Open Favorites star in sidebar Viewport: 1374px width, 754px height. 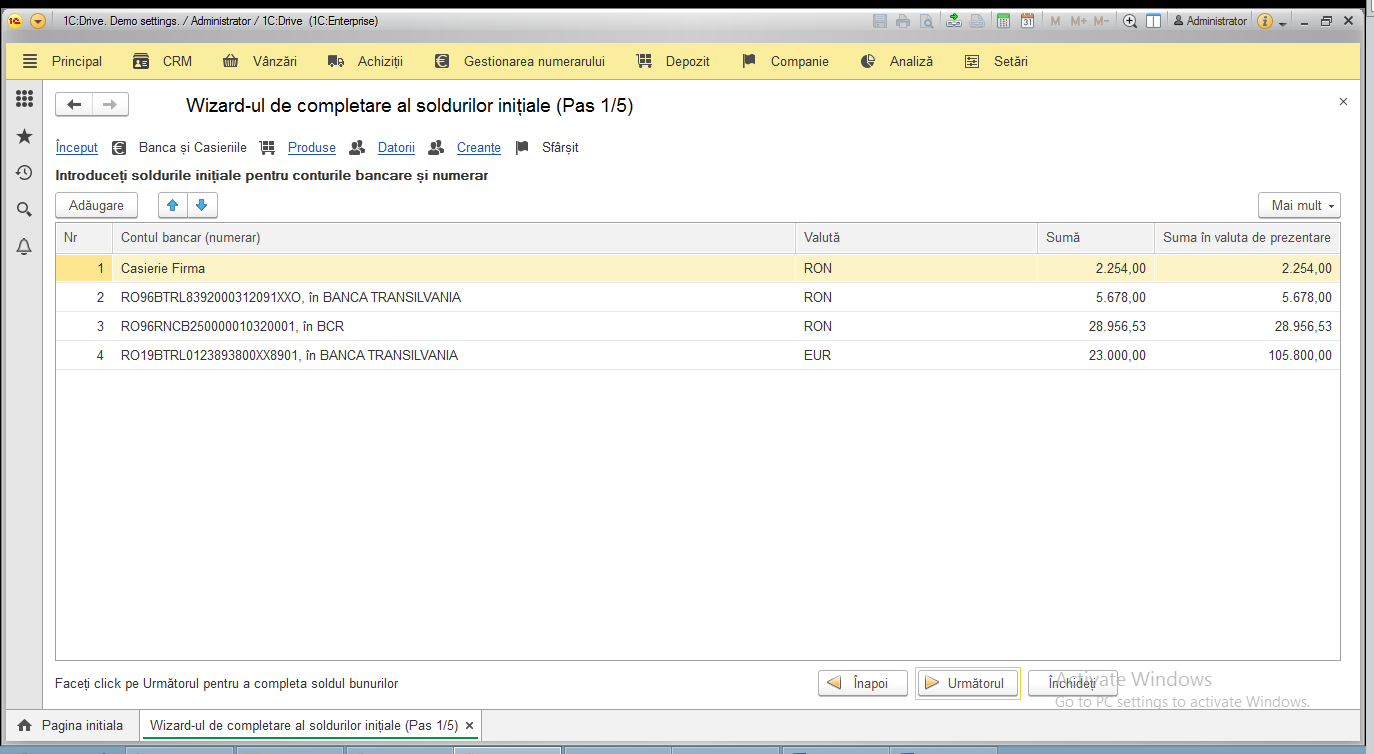pos(25,136)
